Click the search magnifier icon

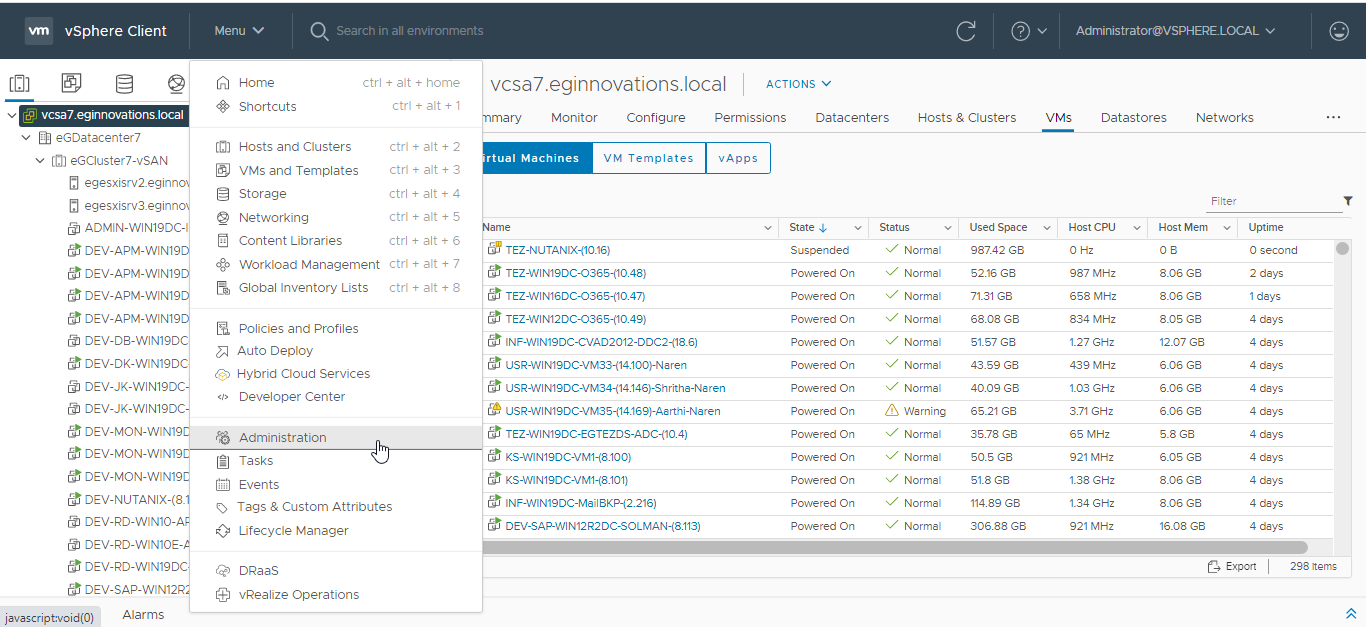tap(319, 31)
